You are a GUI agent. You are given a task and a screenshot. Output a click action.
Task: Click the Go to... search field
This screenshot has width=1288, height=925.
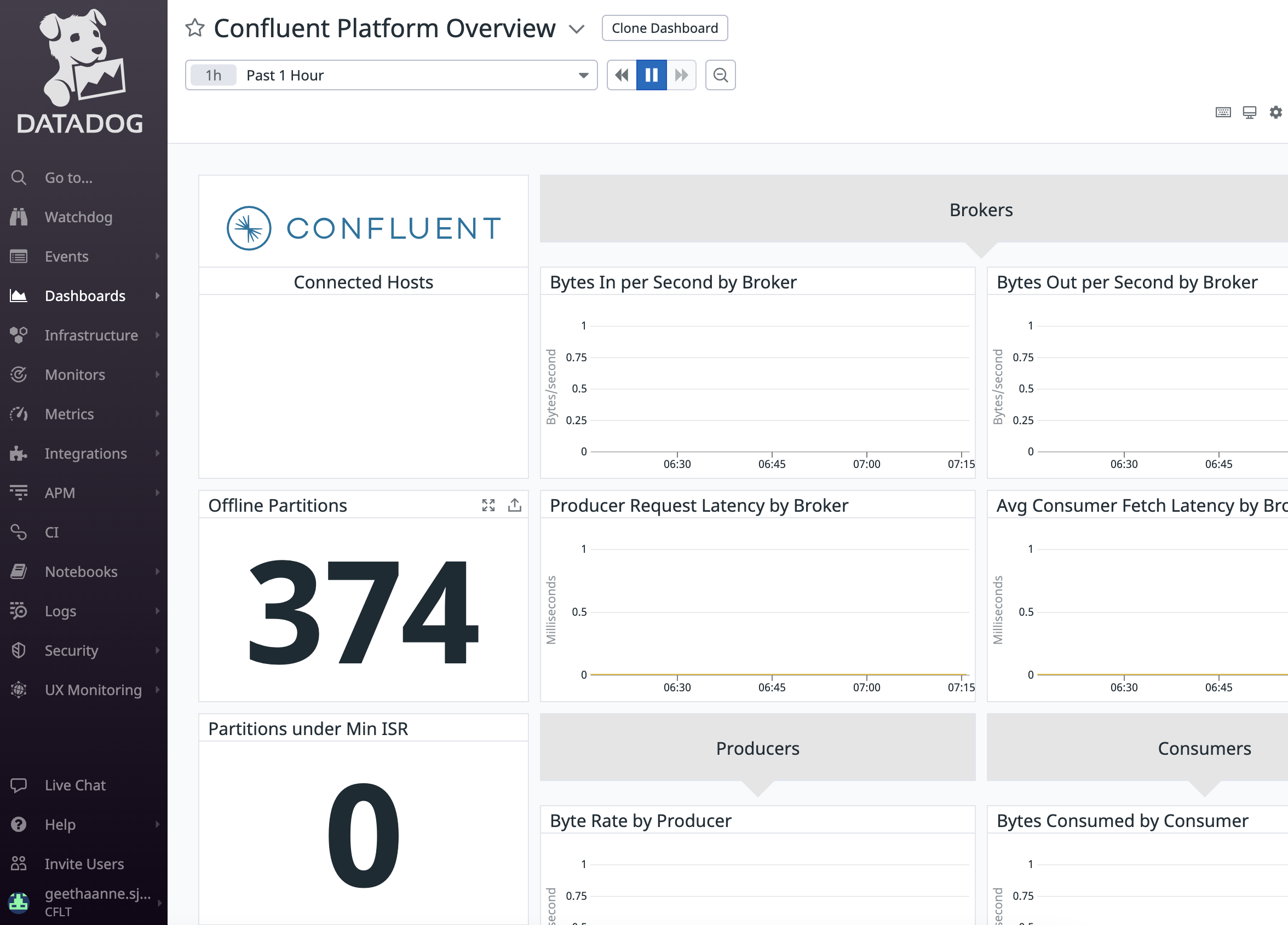[68, 178]
